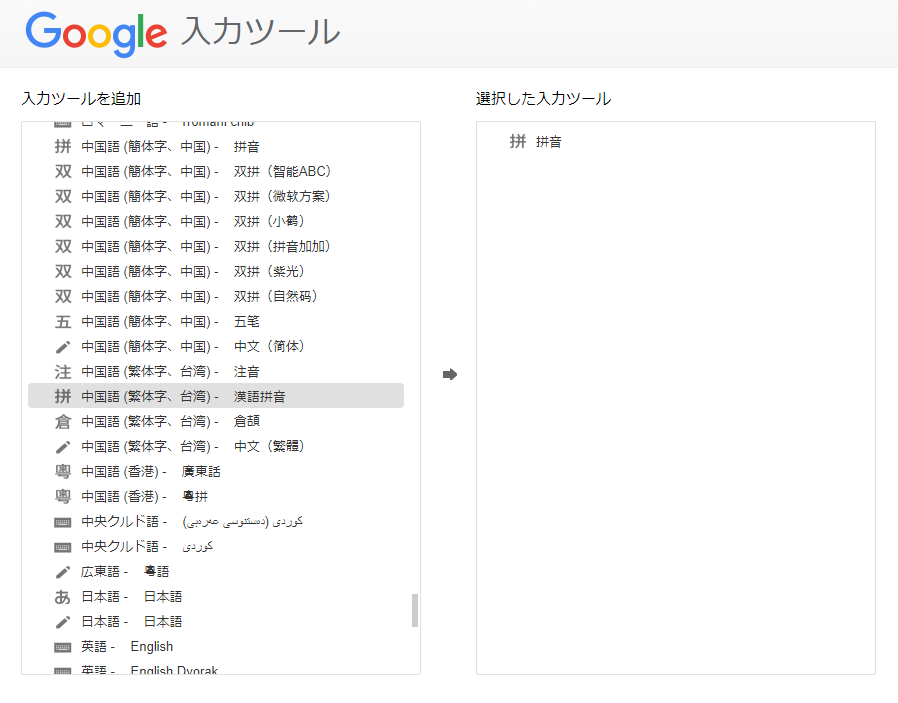The height and width of the screenshot is (703, 898).
Task: Click the 拼 icon beside 簡体字 拼音
Action: pyautogui.click(x=63, y=147)
